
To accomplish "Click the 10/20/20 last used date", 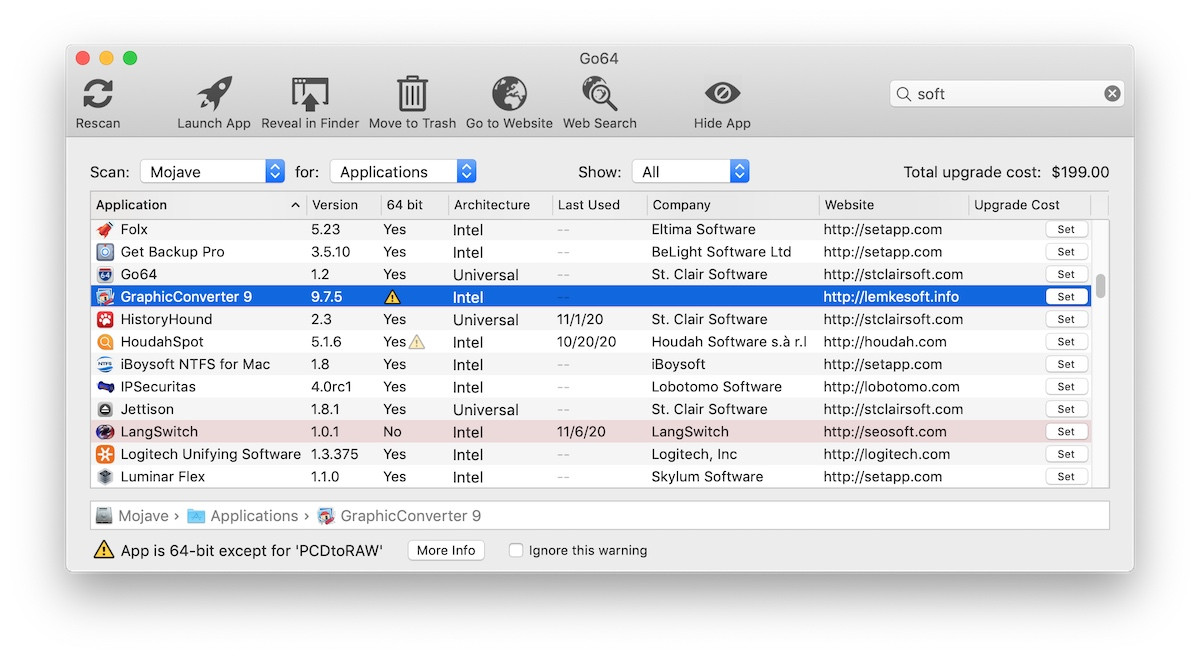I will point(587,342).
